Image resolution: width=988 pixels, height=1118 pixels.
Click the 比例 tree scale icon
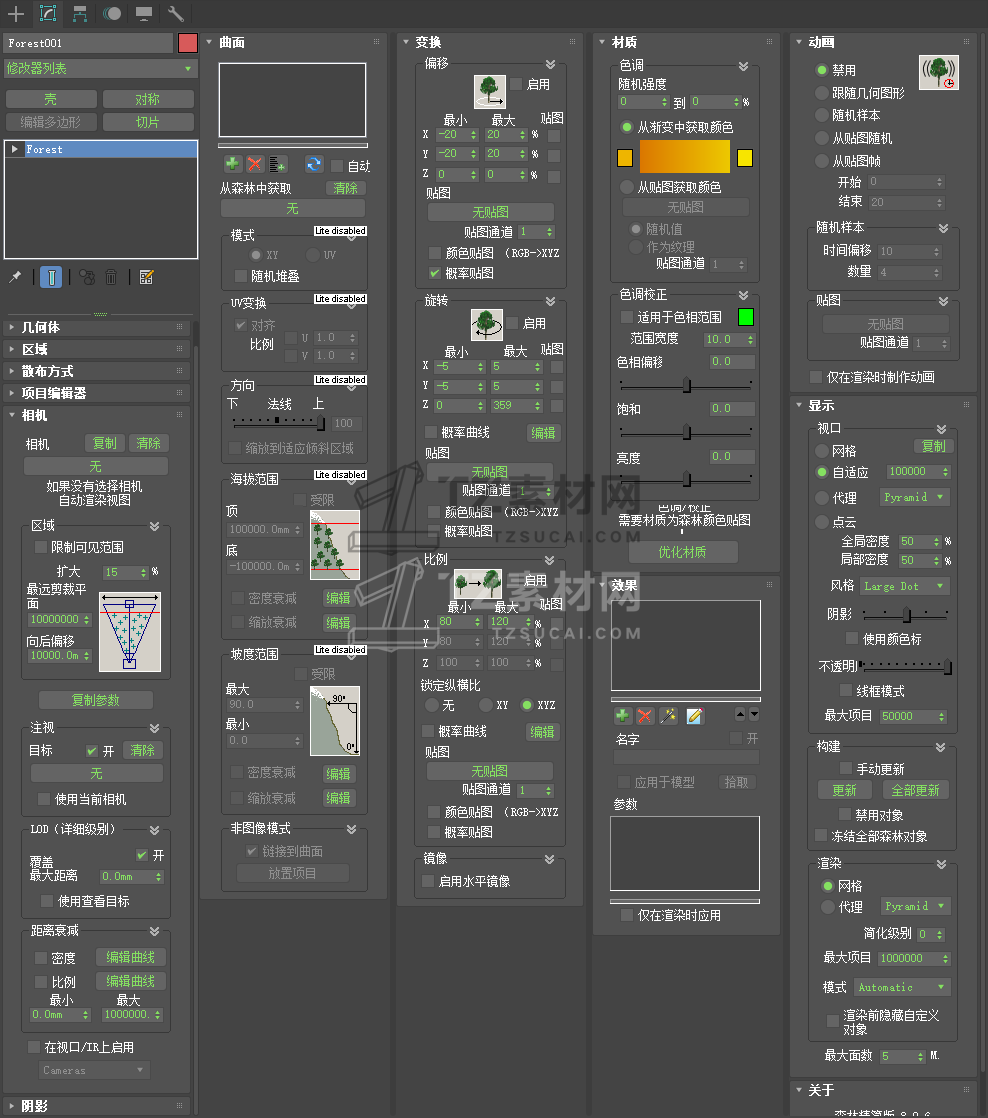[478, 585]
